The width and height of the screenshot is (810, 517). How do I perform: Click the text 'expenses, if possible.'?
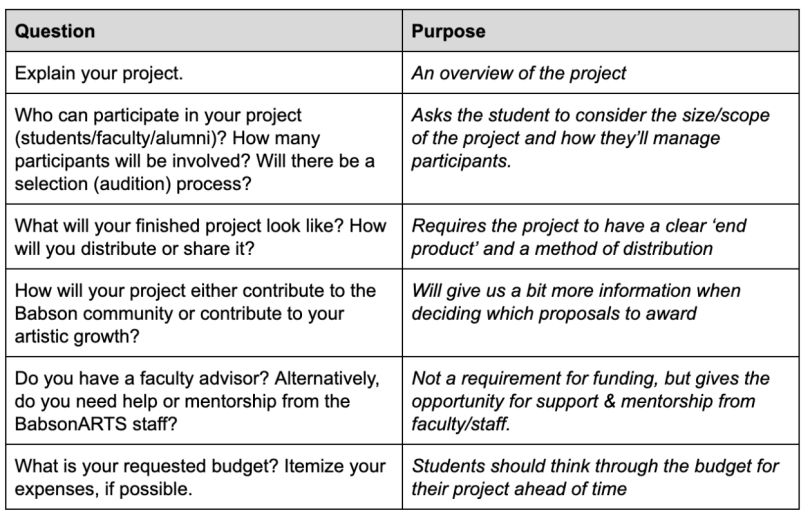point(104,489)
